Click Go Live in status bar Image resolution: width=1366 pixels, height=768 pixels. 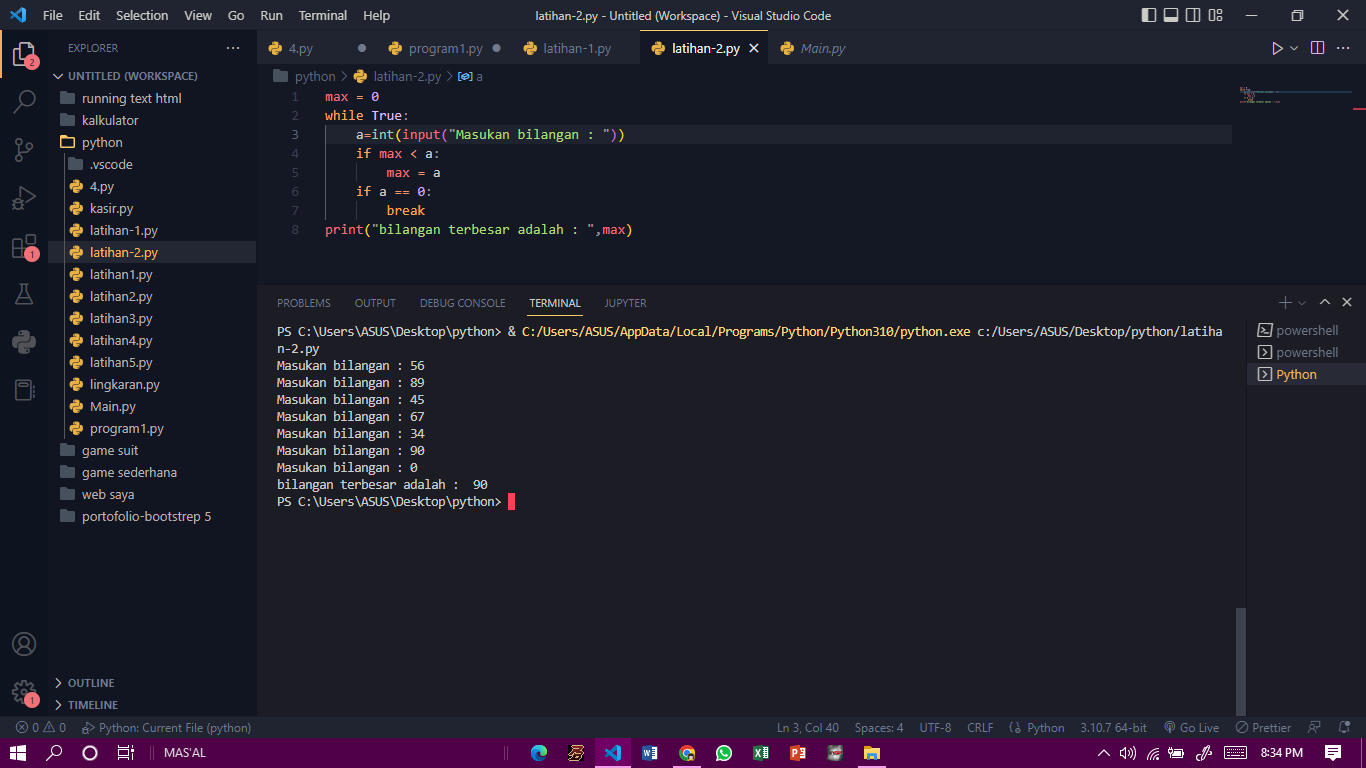[1191, 727]
